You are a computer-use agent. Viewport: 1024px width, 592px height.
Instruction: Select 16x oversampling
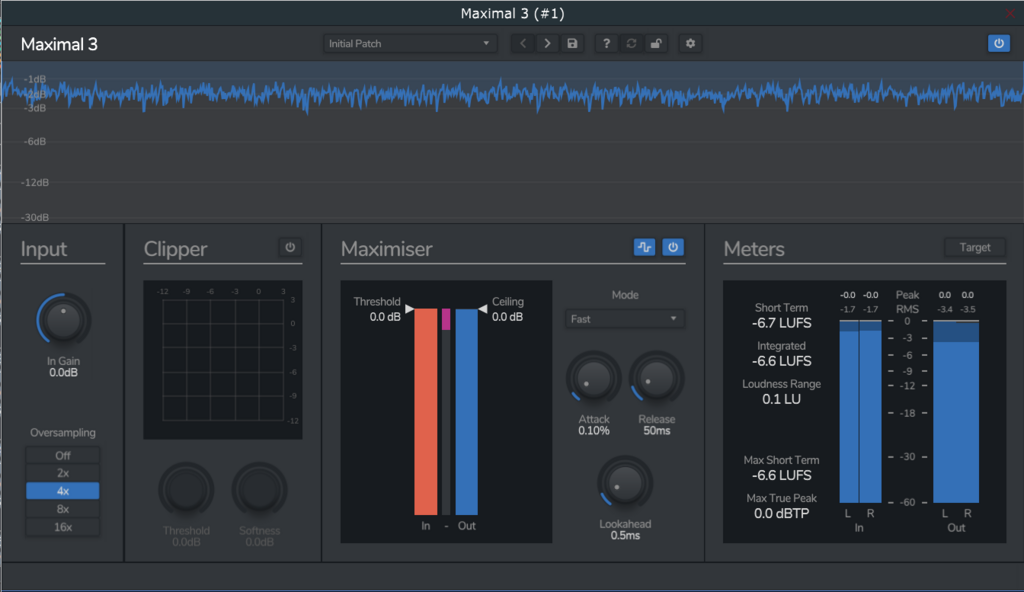point(63,527)
